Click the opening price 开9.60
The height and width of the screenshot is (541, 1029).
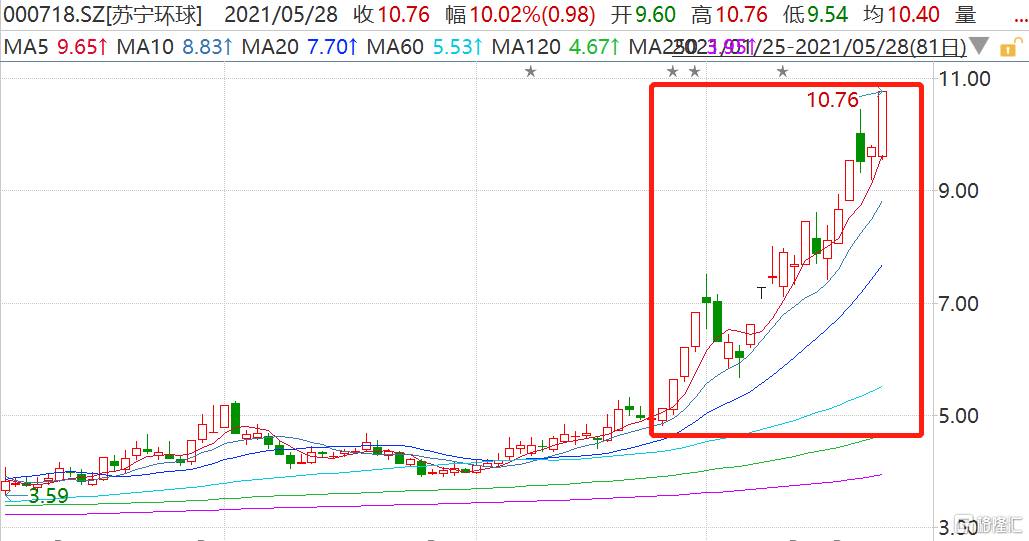click(x=643, y=14)
